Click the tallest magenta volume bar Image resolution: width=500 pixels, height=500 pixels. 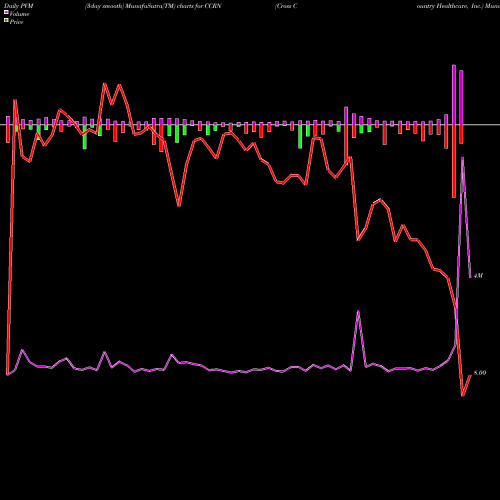point(454,95)
